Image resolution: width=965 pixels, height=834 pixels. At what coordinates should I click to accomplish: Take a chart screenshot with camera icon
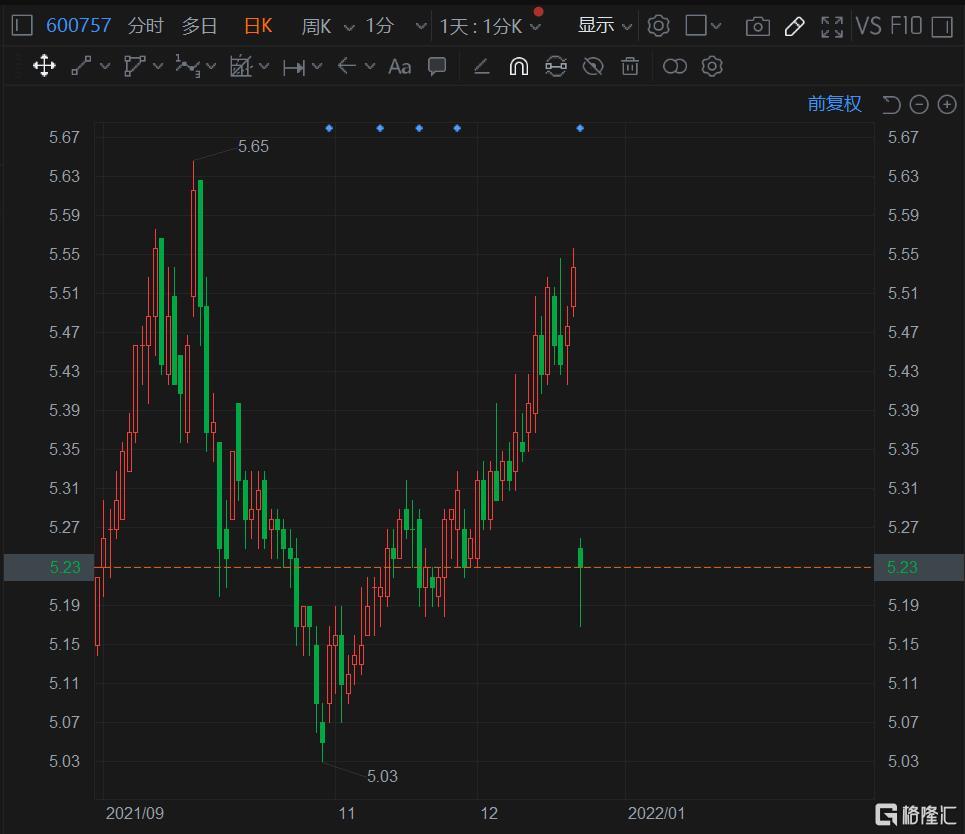coord(758,26)
